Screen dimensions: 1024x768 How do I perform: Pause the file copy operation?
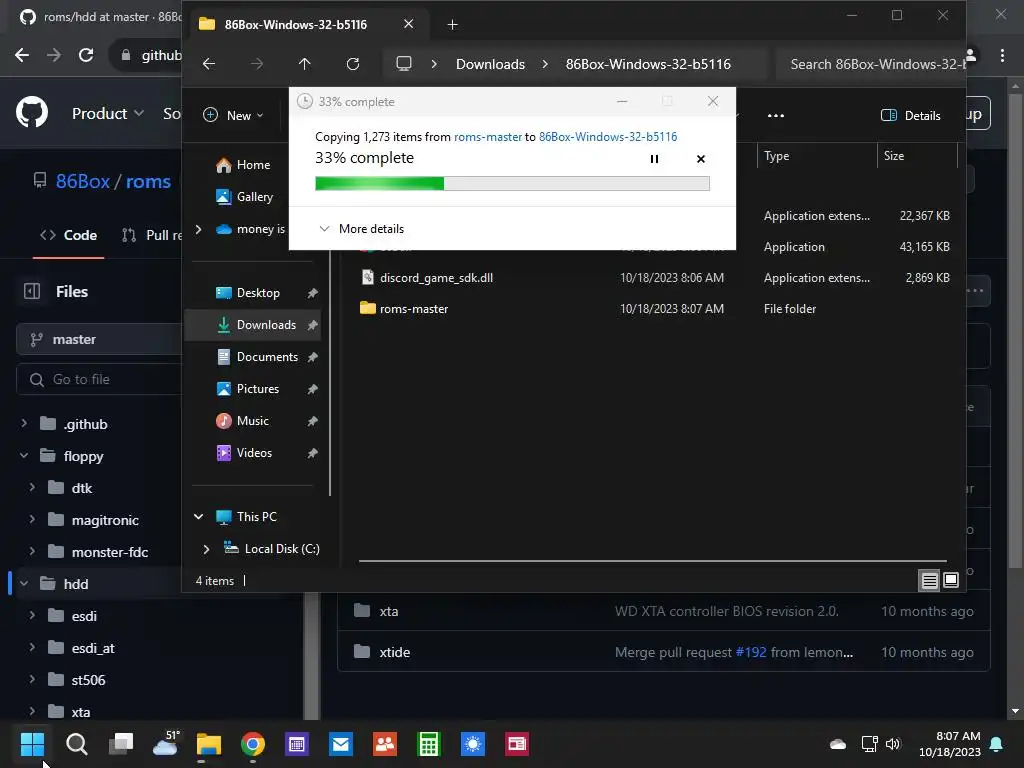pyautogui.click(x=654, y=159)
